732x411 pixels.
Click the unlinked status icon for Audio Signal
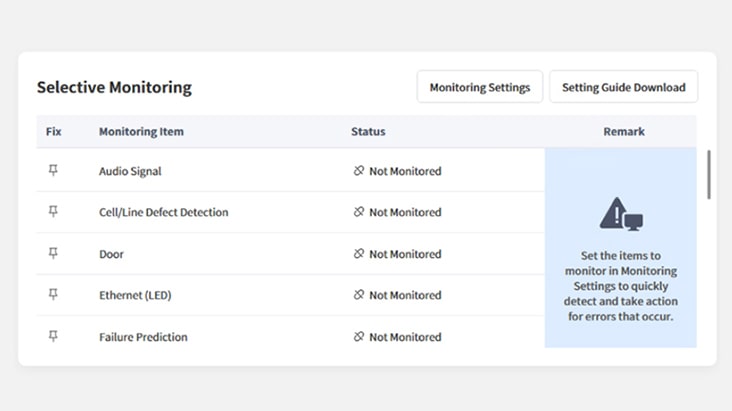pos(359,171)
